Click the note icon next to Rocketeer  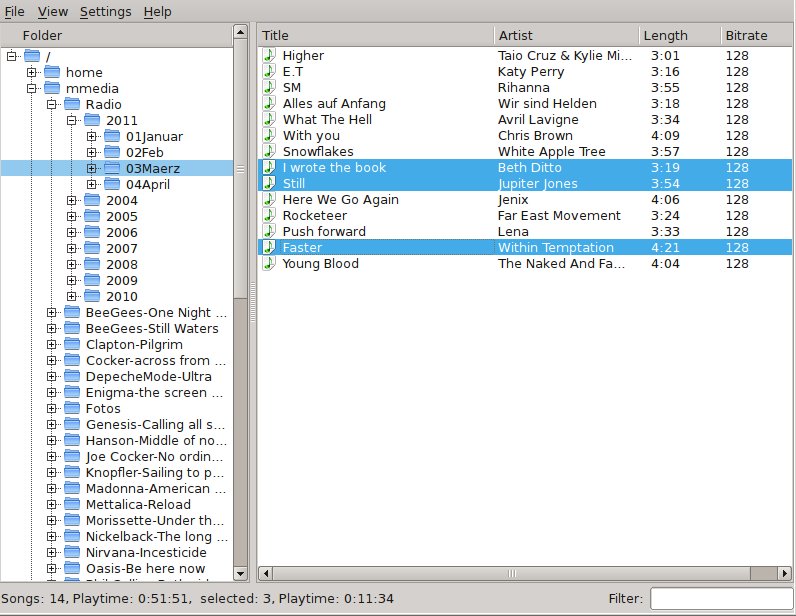269,215
